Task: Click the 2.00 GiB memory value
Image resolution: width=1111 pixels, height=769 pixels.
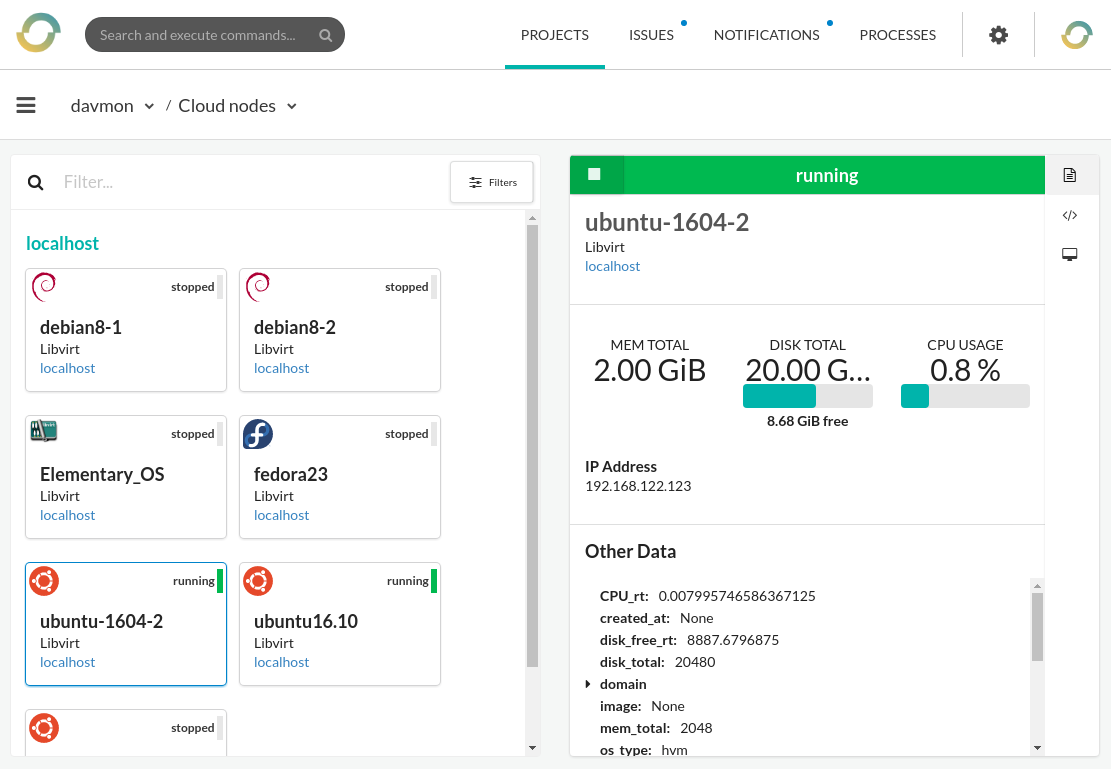Action: tap(650, 370)
